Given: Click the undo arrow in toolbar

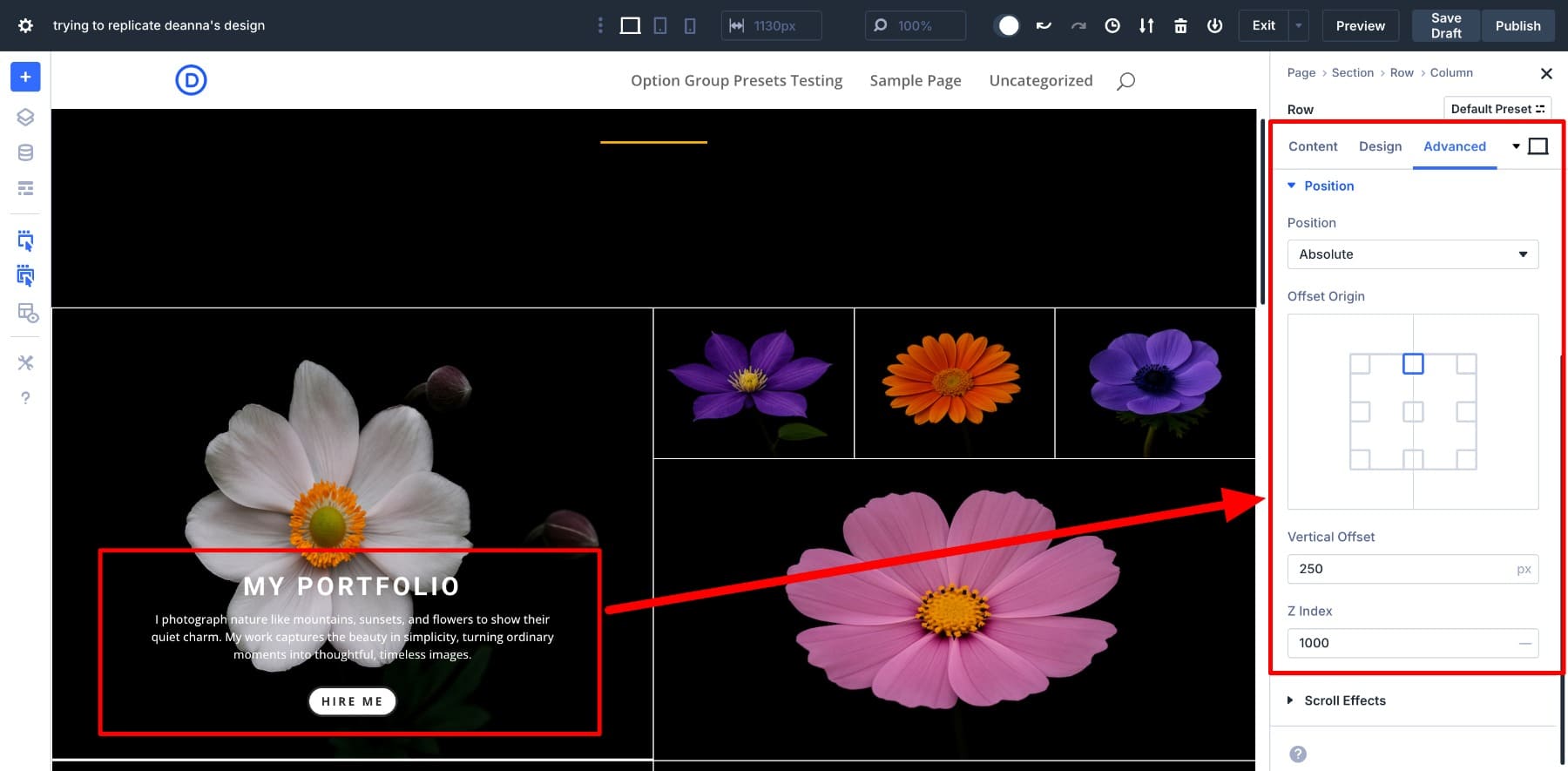Looking at the screenshot, I should point(1044,25).
